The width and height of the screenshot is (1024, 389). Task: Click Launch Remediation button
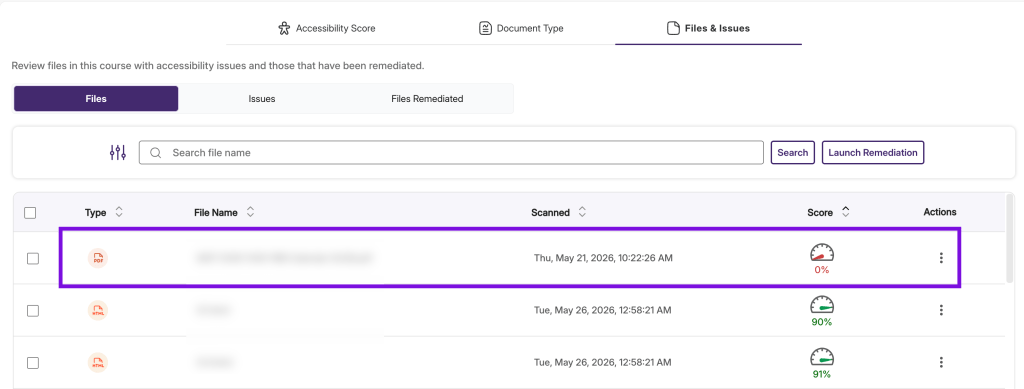coord(873,153)
